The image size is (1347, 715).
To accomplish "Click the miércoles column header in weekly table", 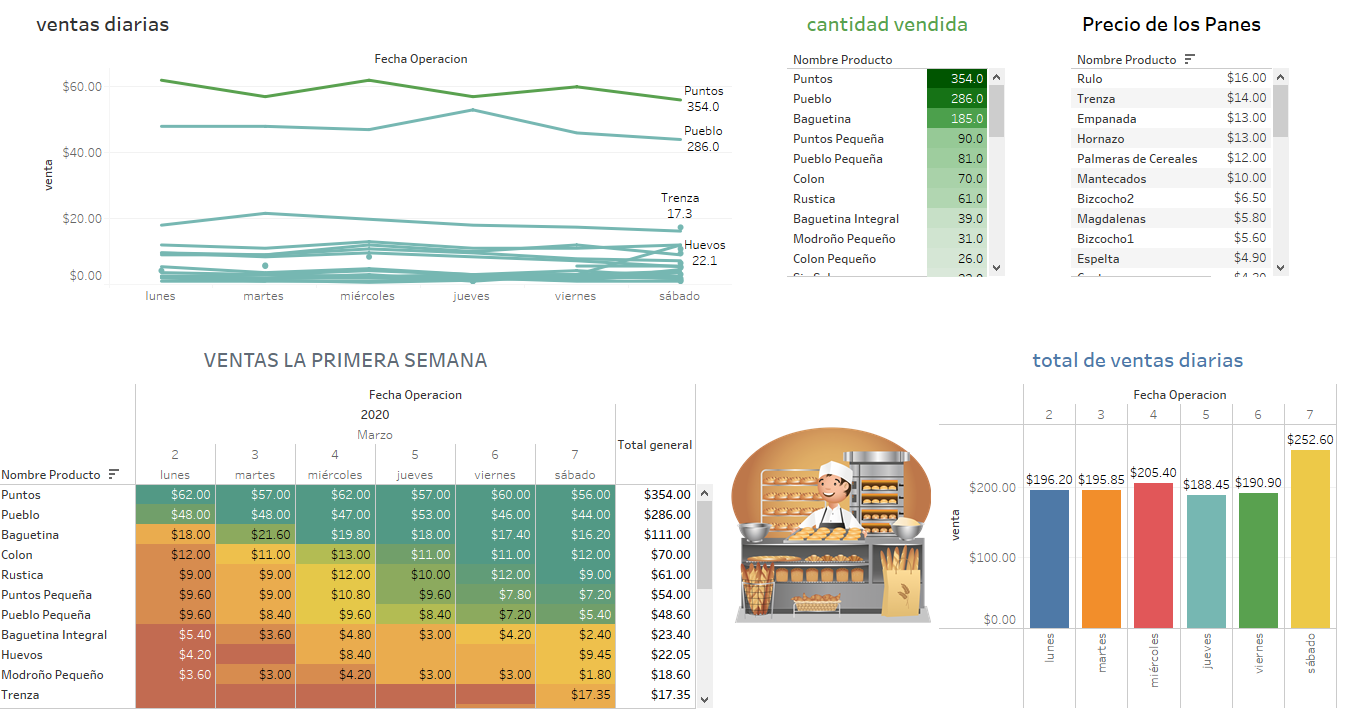I will click(x=335, y=475).
